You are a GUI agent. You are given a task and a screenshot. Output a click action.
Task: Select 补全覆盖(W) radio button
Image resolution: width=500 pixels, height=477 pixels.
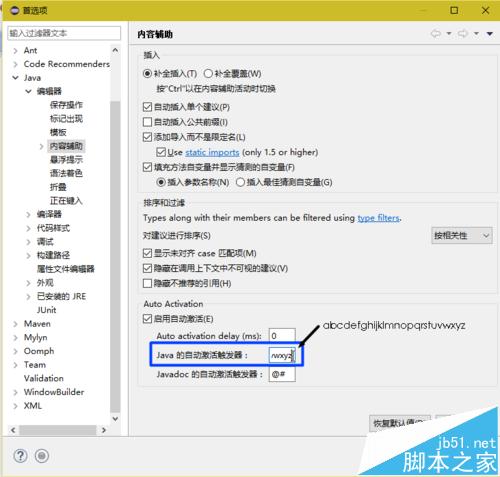click(208, 73)
